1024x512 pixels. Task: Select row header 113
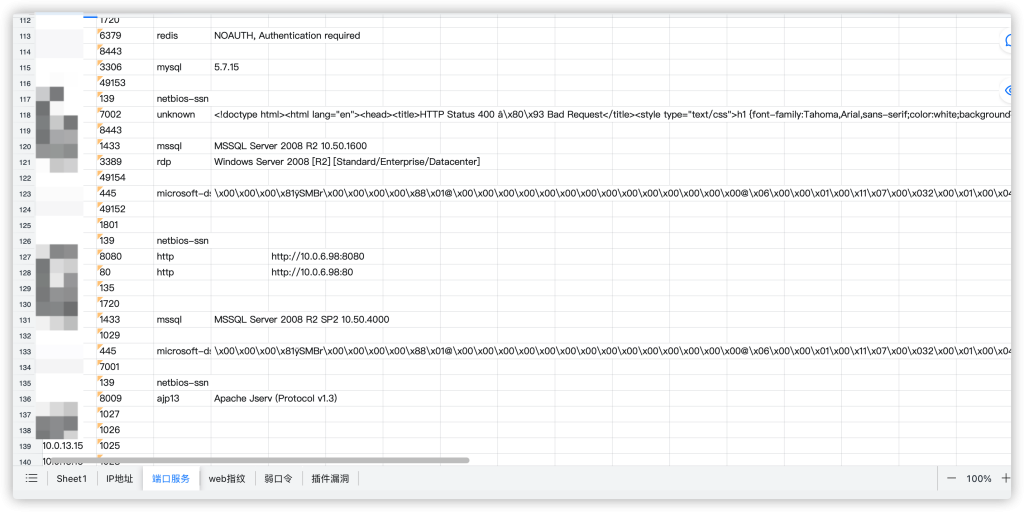tap(25, 36)
